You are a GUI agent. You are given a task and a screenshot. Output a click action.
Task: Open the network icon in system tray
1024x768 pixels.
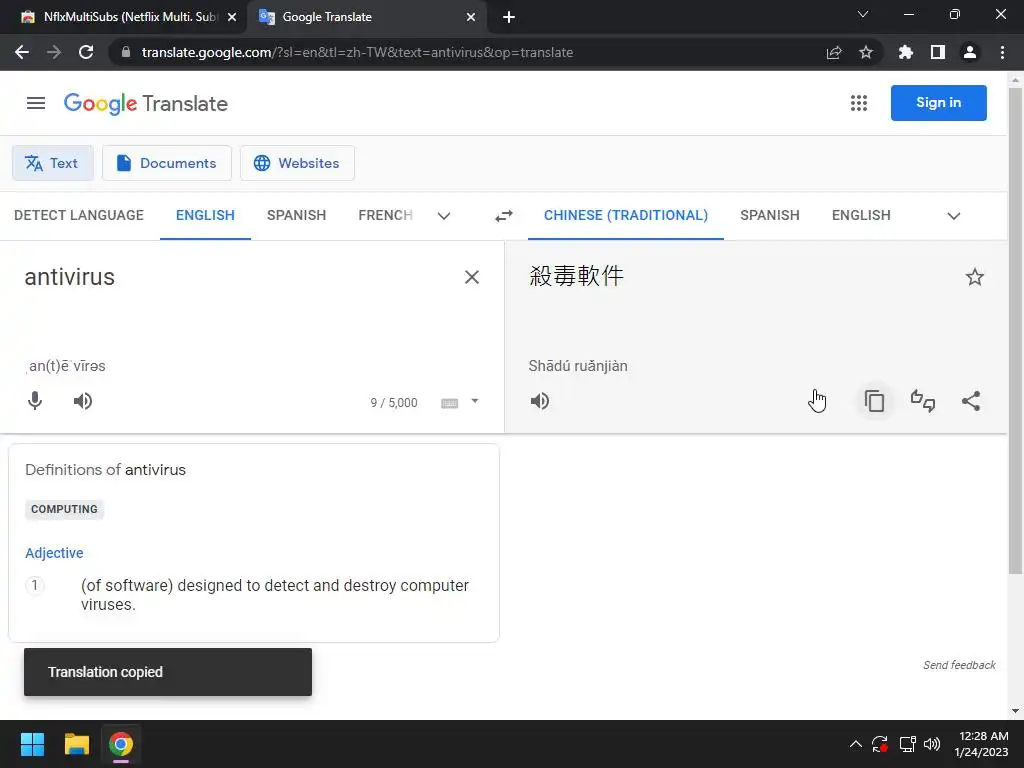(907, 744)
